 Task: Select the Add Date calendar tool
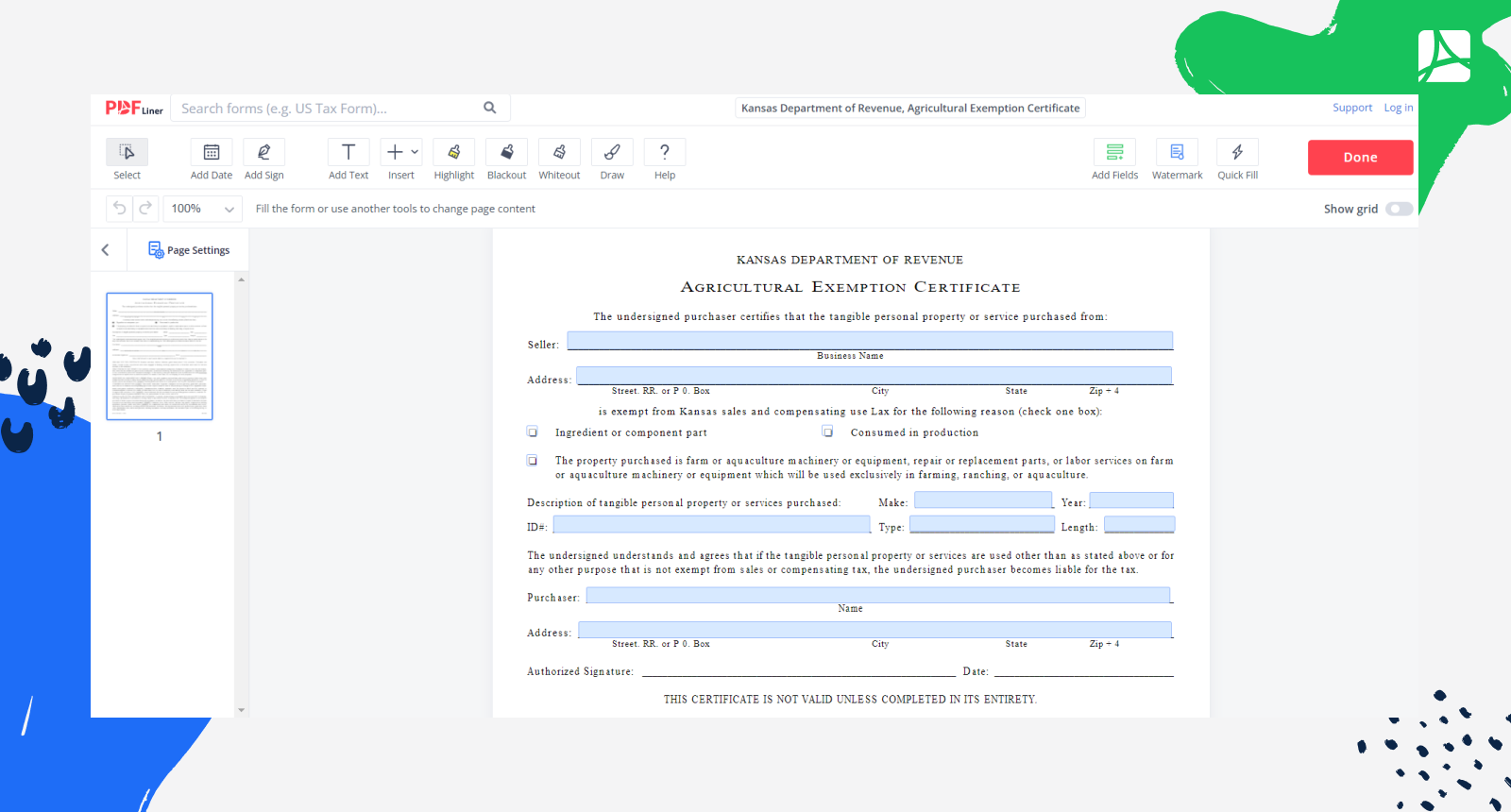212,153
